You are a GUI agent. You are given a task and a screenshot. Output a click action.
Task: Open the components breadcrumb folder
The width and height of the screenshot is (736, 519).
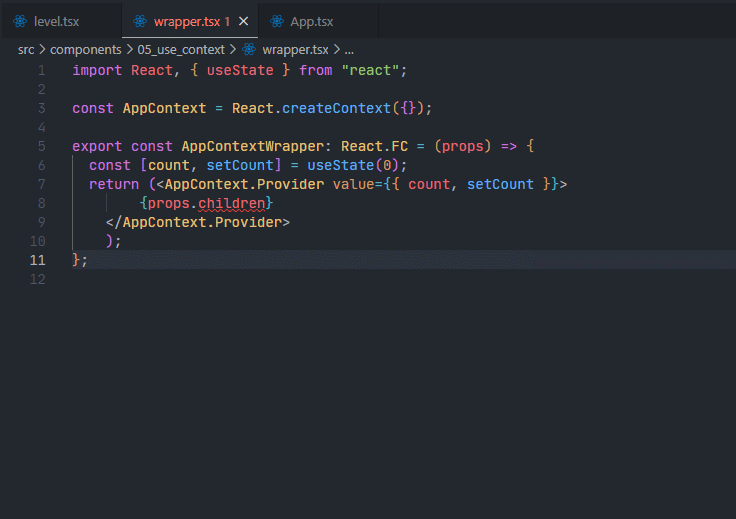(x=86, y=48)
